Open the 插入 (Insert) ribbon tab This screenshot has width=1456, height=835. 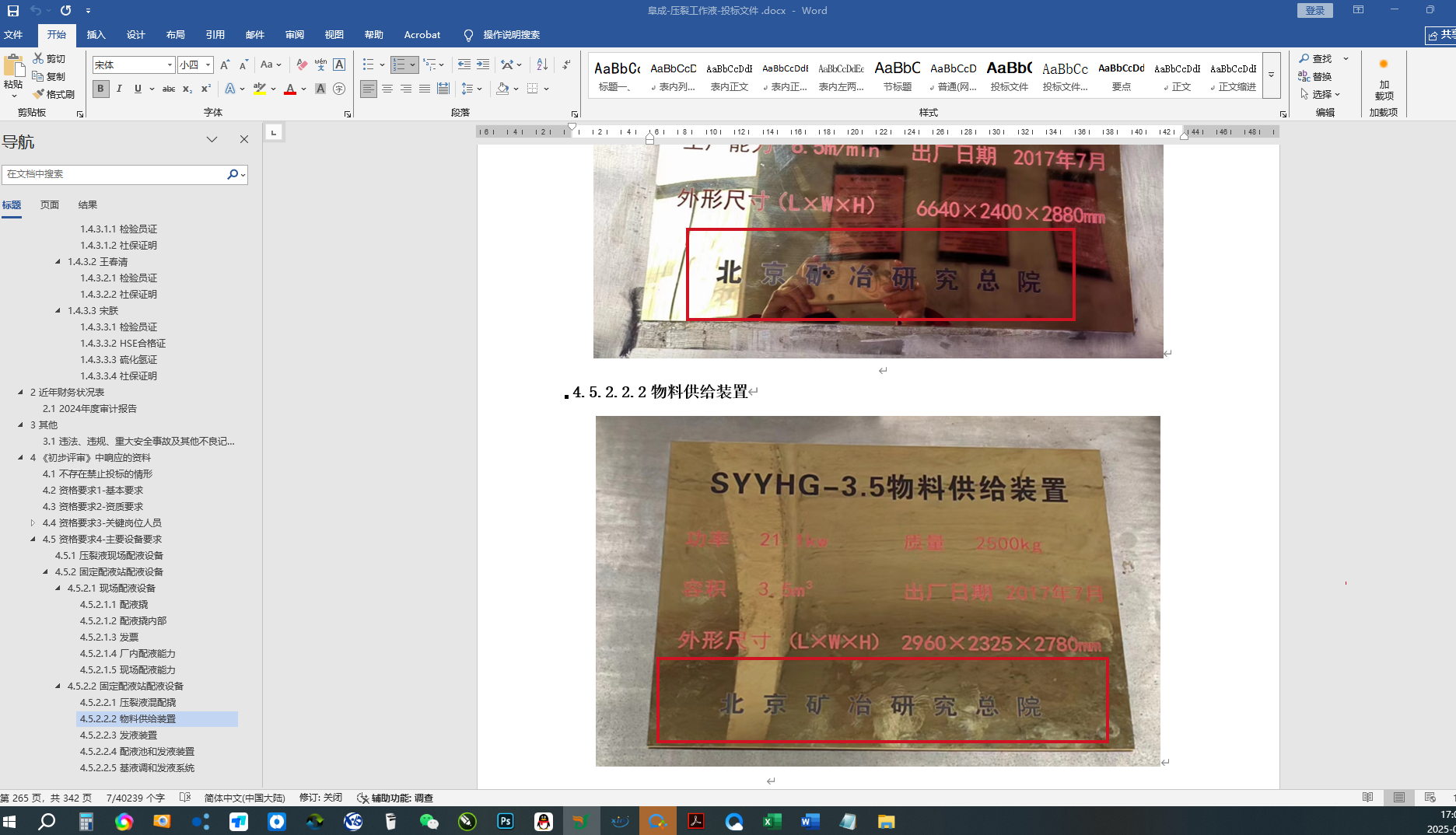pos(96,35)
